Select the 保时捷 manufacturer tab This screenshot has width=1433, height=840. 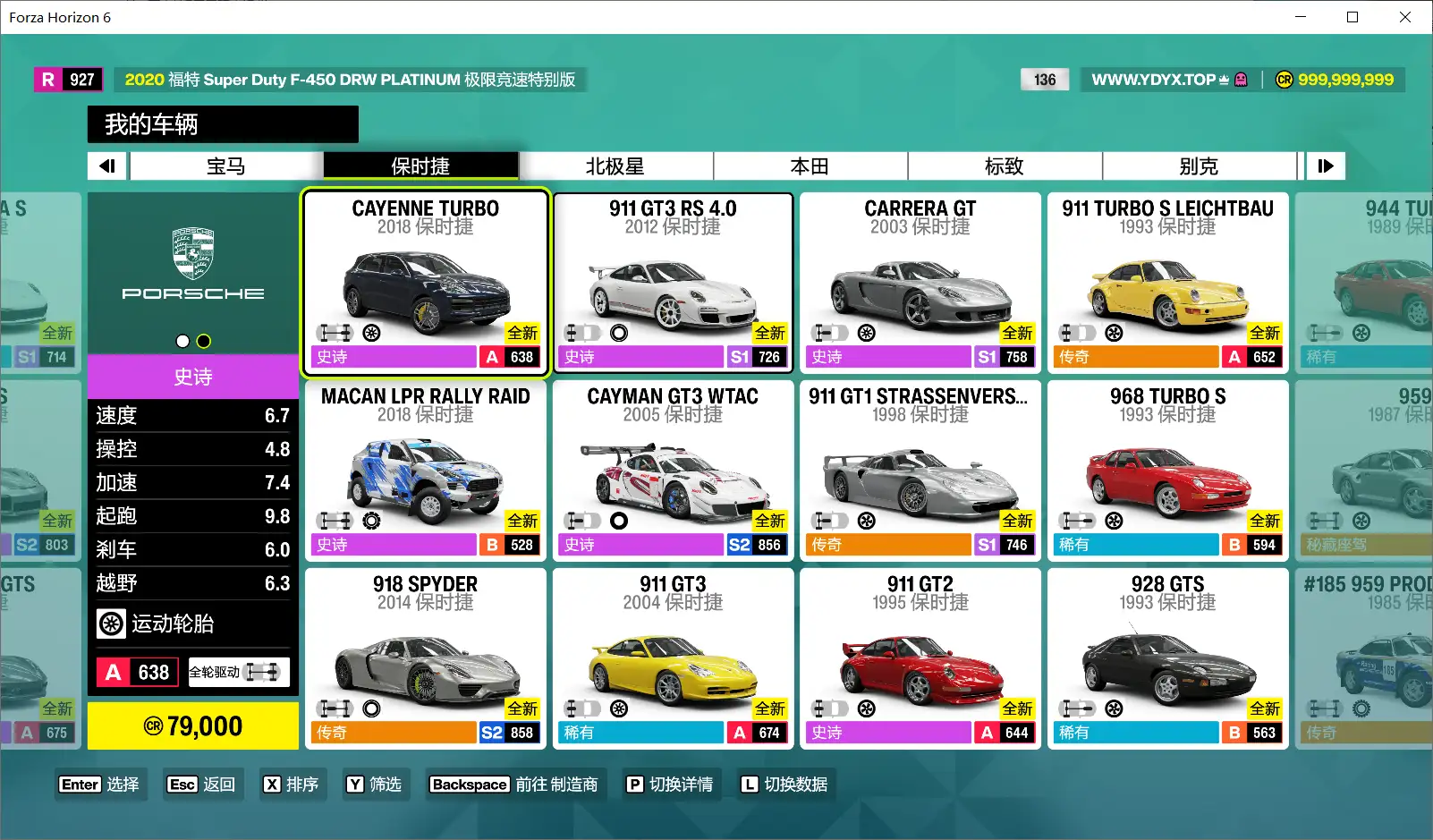pyautogui.click(x=420, y=165)
